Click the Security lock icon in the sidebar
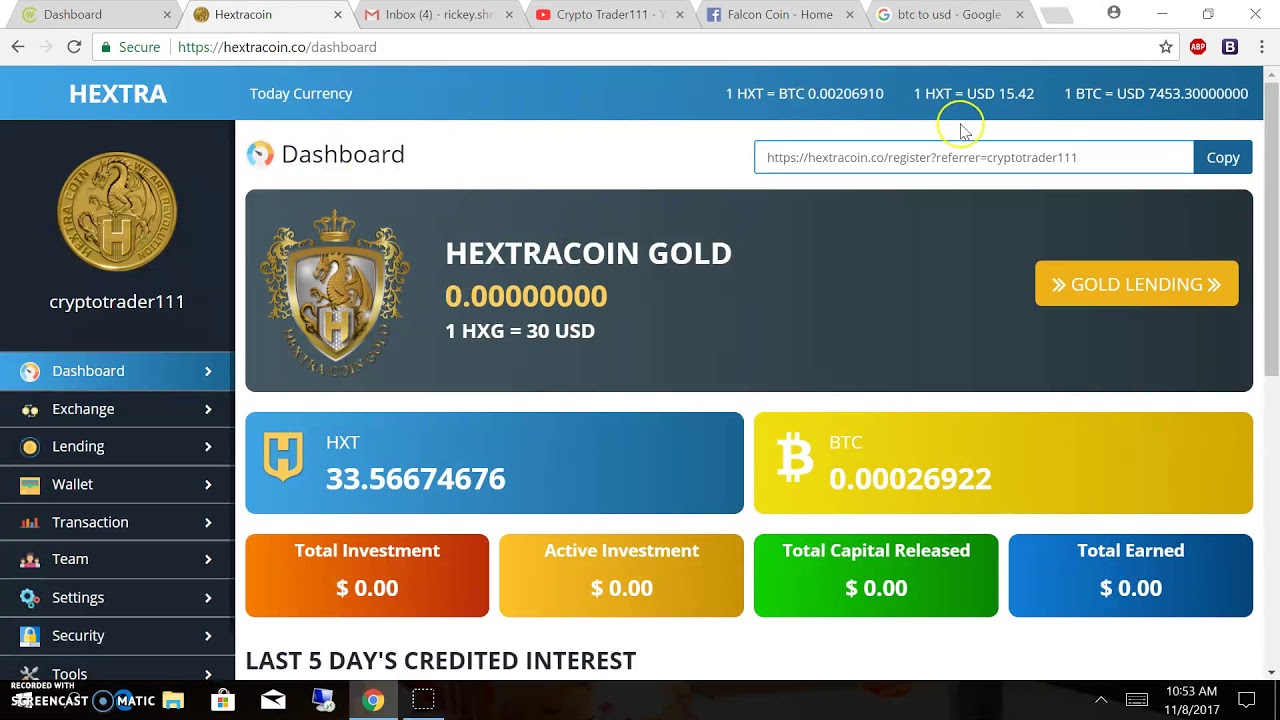This screenshot has width=1280, height=720. pyautogui.click(x=30, y=636)
